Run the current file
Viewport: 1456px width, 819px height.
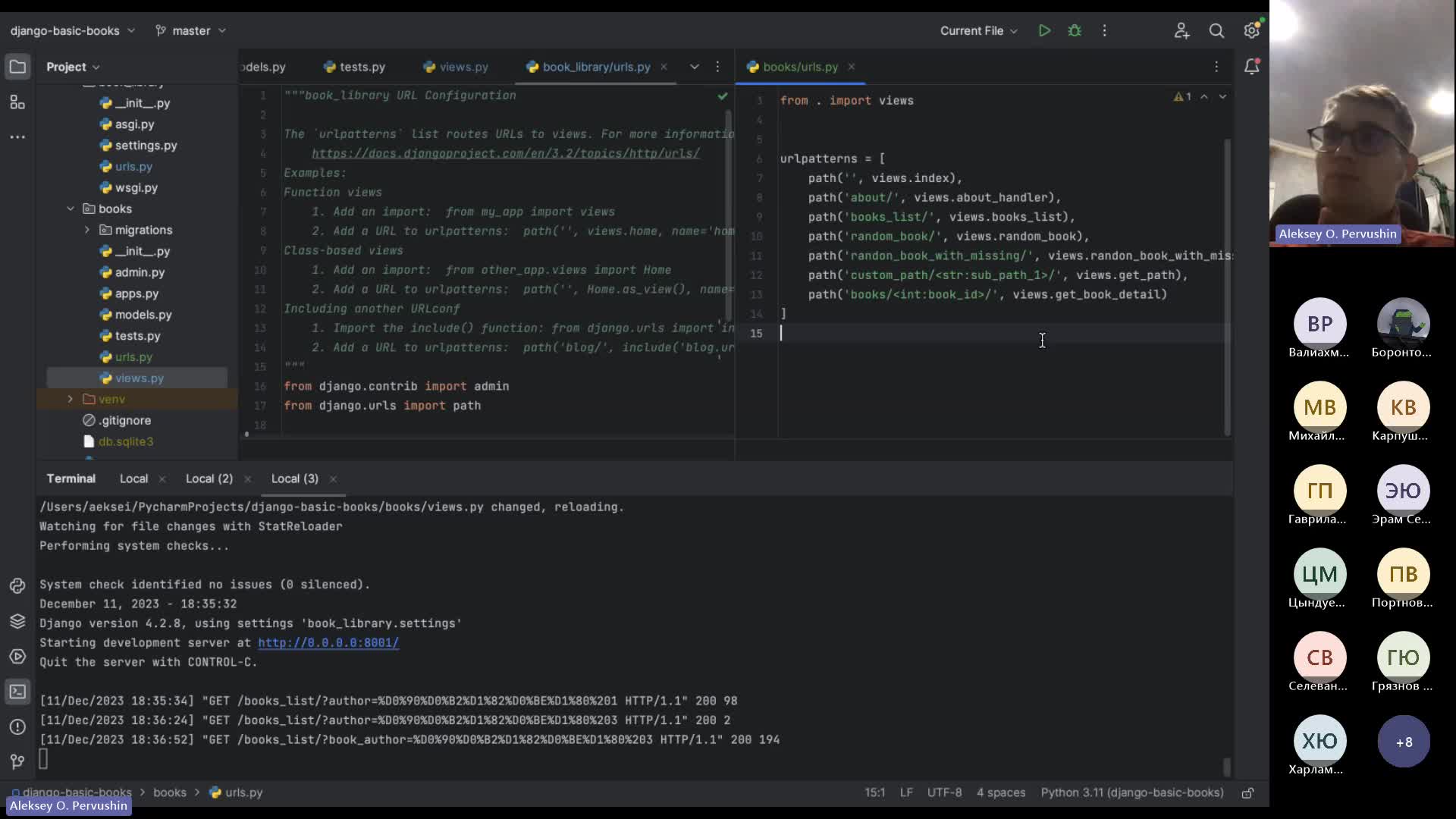click(1044, 31)
